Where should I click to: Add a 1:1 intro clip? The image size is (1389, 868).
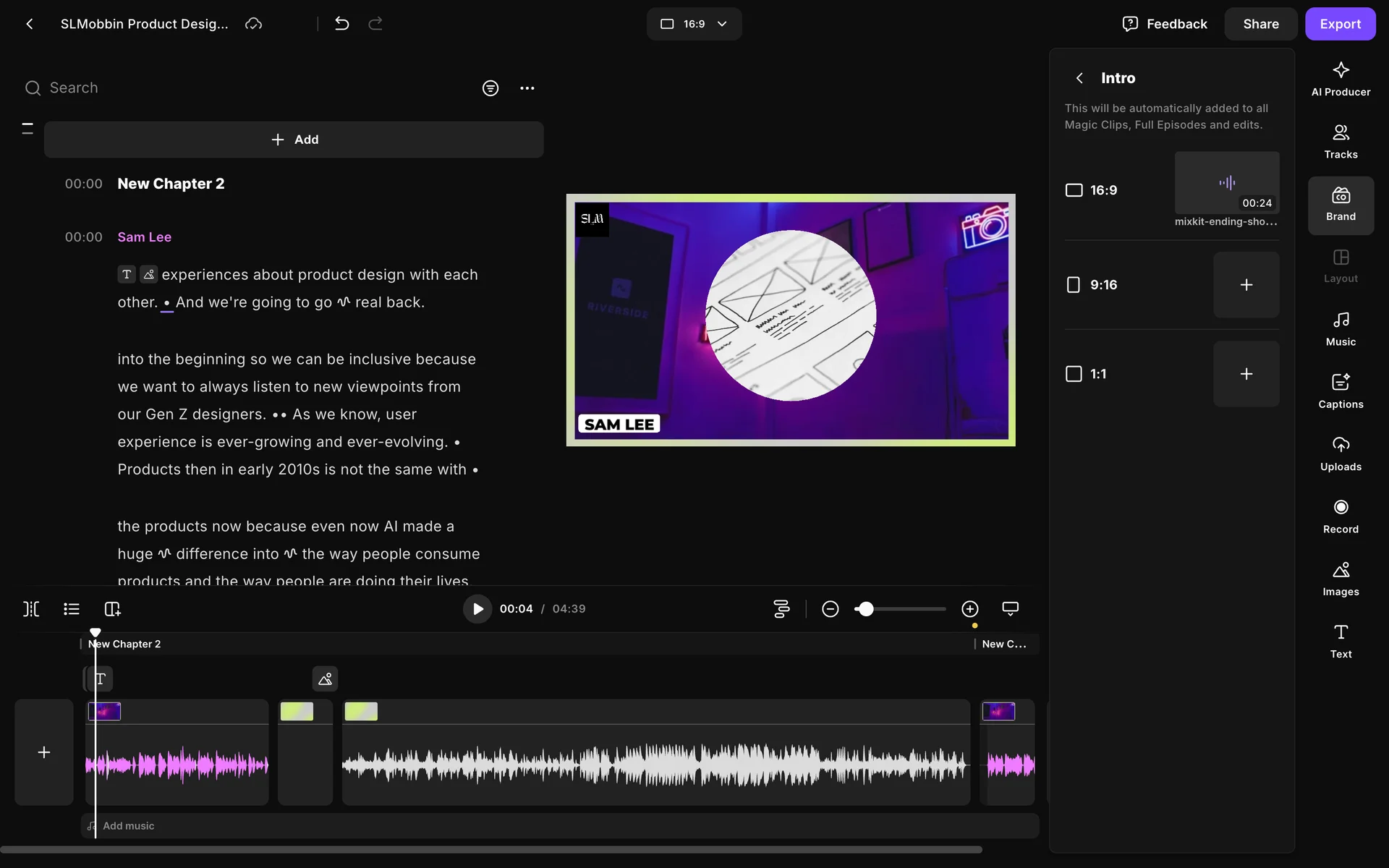(x=1245, y=374)
